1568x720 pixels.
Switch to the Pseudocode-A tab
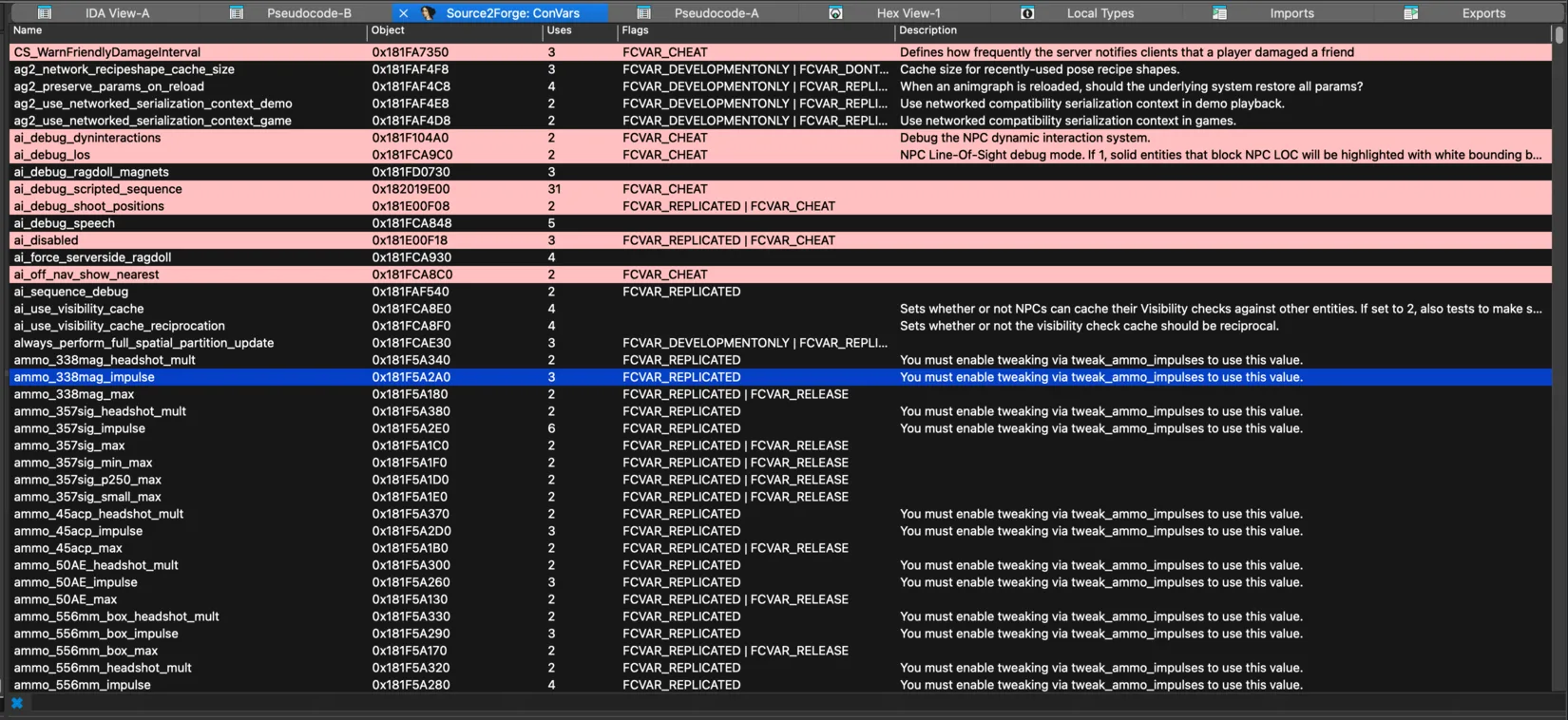(717, 13)
